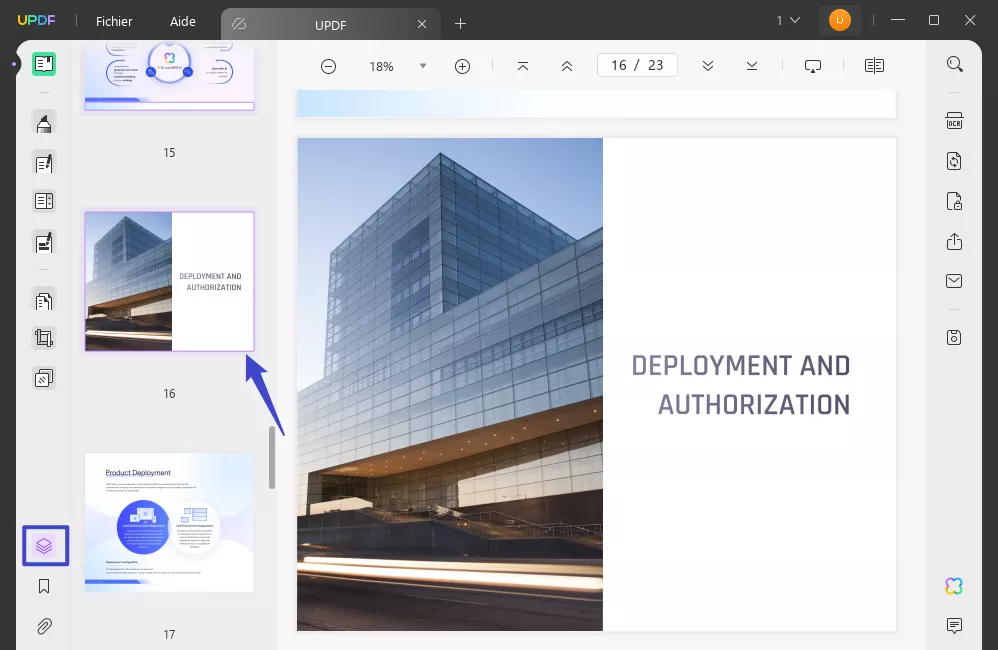Viewport: 998px width, 650px height.
Task: Open the Fichier menu
Action: point(114,21)
